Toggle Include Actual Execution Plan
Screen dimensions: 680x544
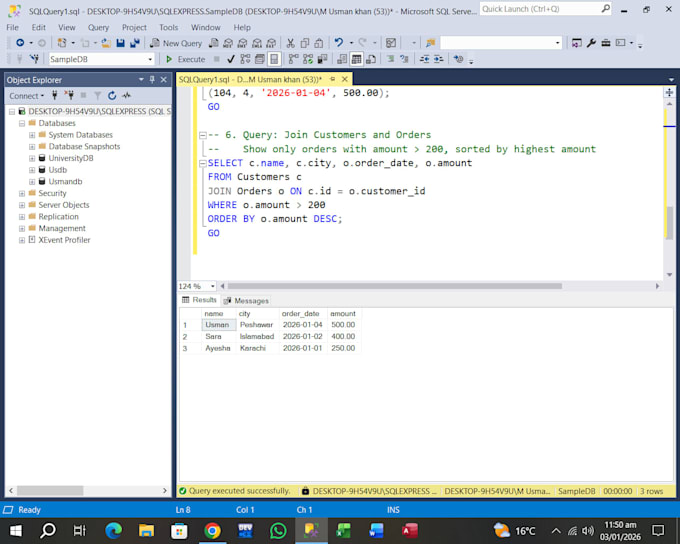(294, 59)
